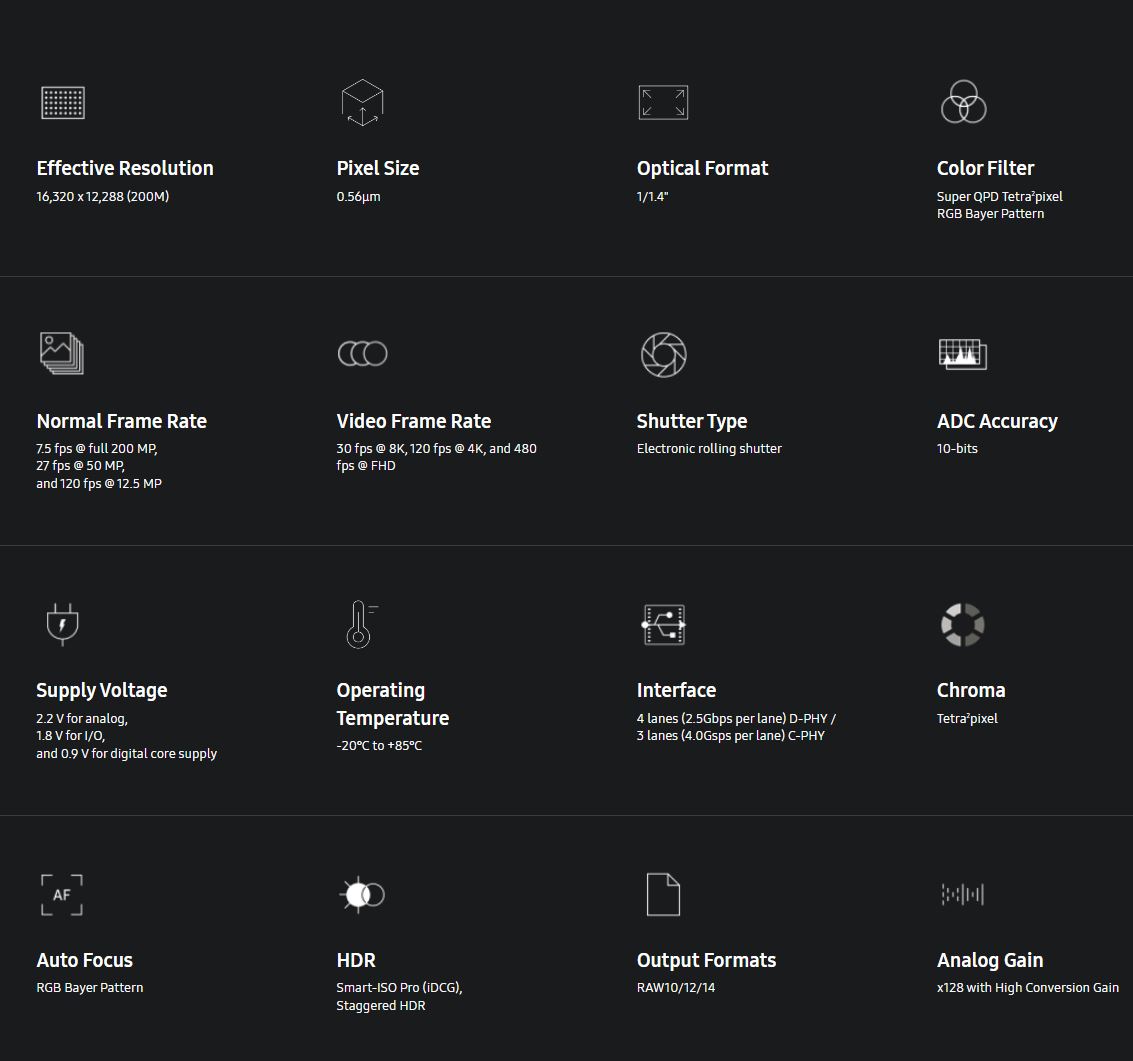1133x1061 pixels.
Task: Click the Video Frame Rate three-circles icon
Action: pyautogui.click(x=362, y=353)
